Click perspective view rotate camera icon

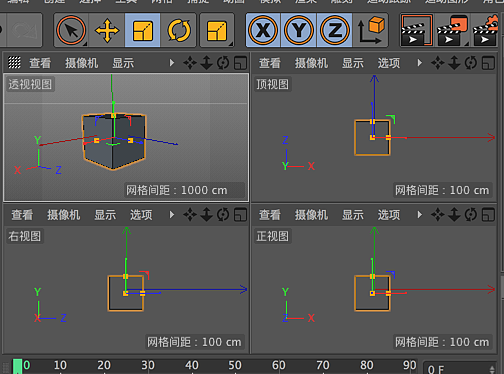coord(223,63)
